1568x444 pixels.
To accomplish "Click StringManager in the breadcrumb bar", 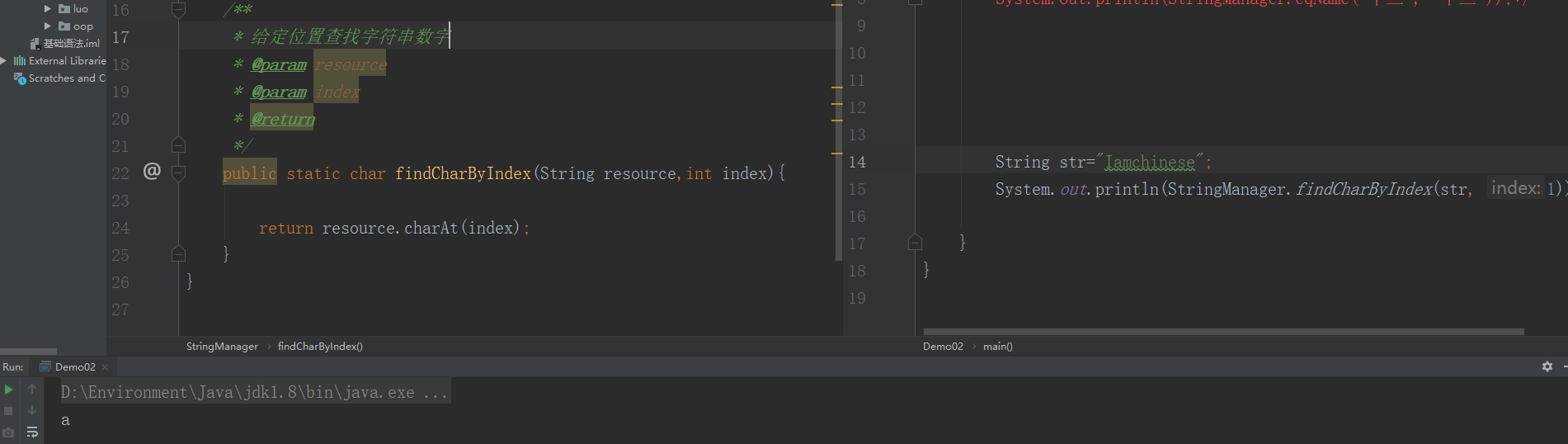I will (x=222, y=347).
